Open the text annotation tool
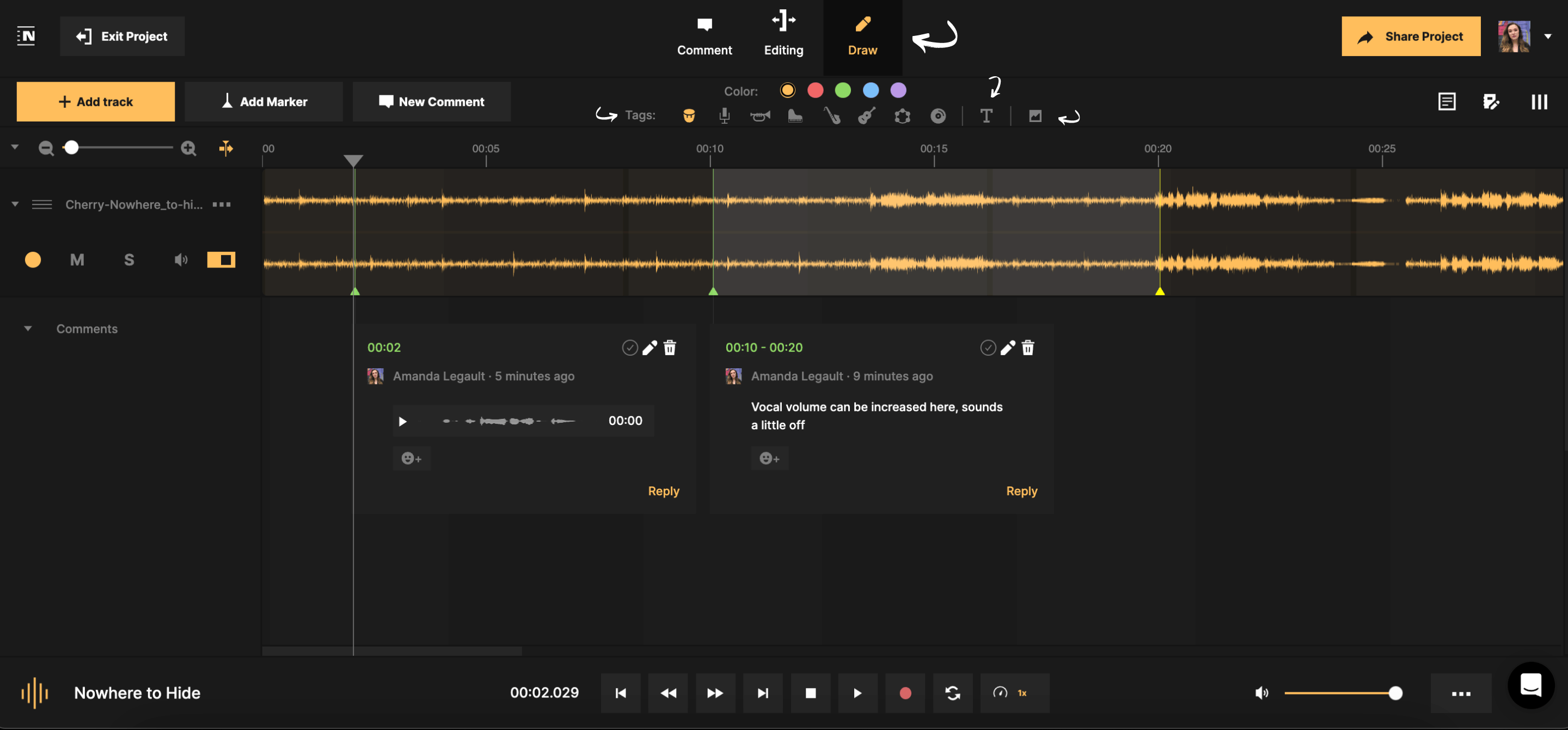Screen dimensions: 1568x730 coord(987,115)
